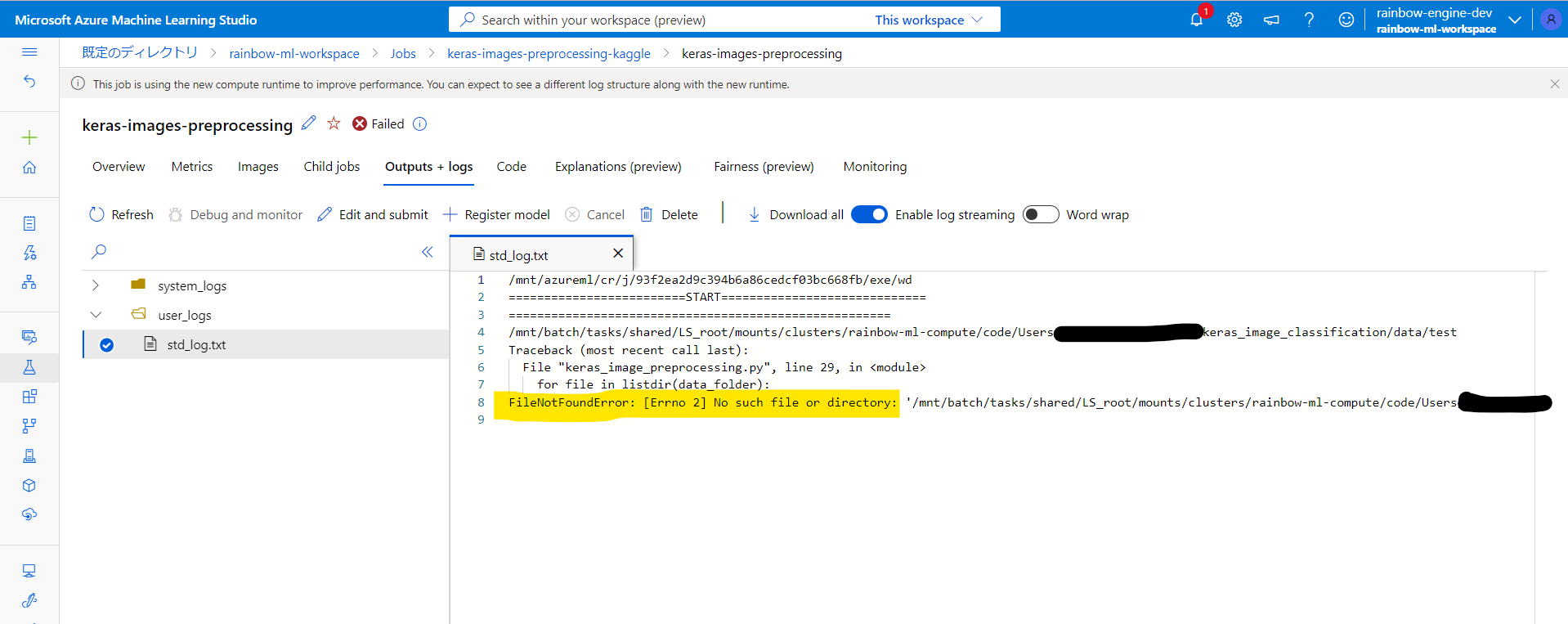Open the This workspace search scope dropdown
Image resolution: width=1568 pixels, height=624 pixels.
[x=929, y=20]
